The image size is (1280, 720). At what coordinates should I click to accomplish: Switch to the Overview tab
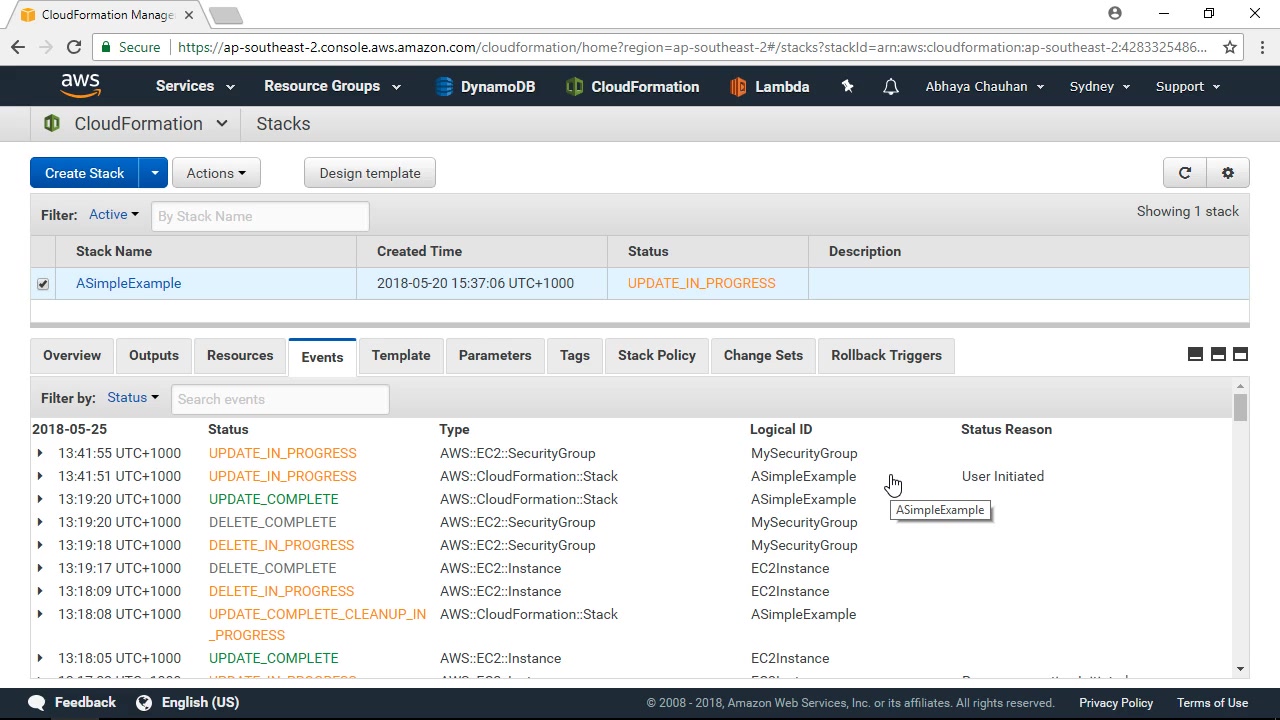[72, 356]
